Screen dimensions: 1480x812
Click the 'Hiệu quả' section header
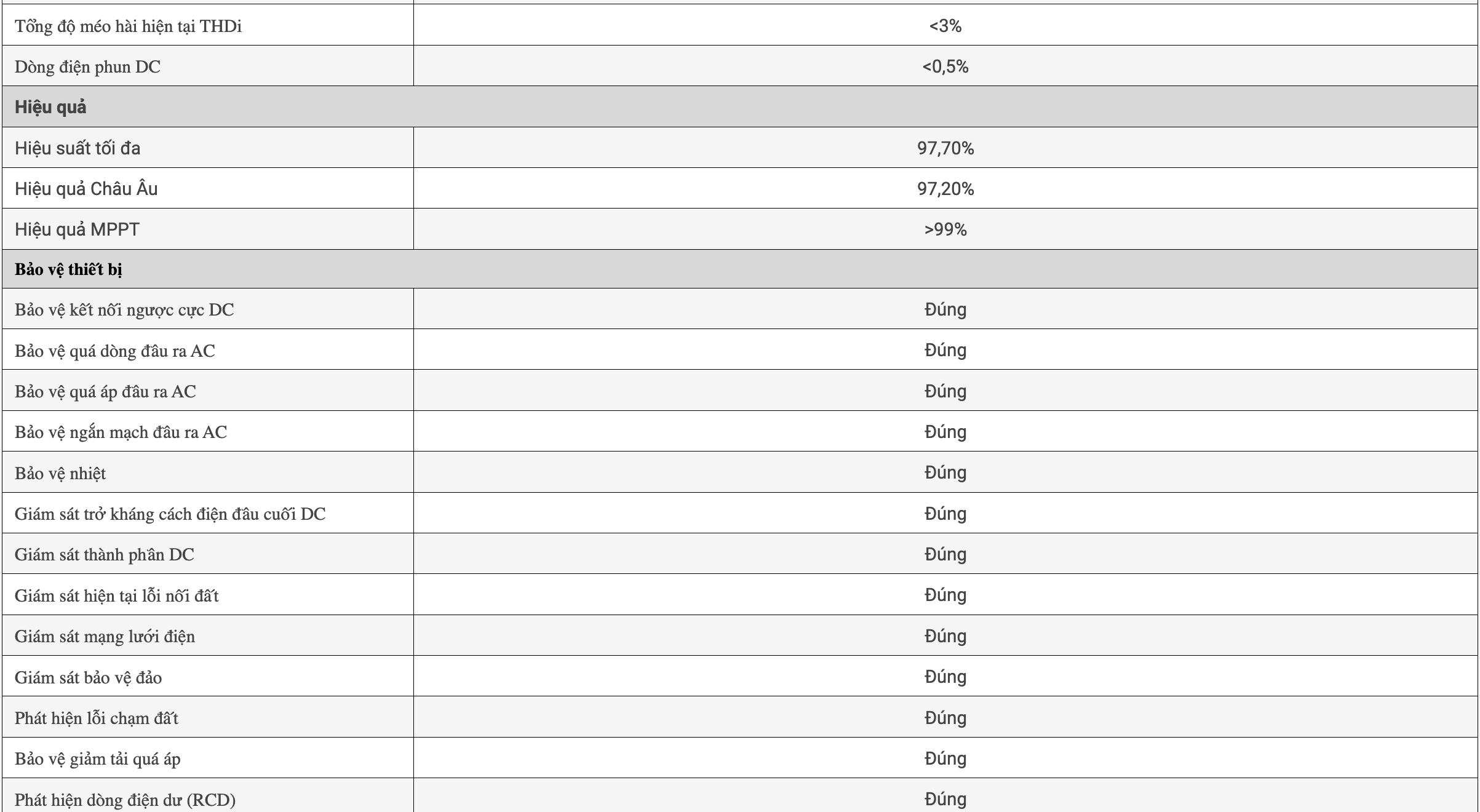50,107
